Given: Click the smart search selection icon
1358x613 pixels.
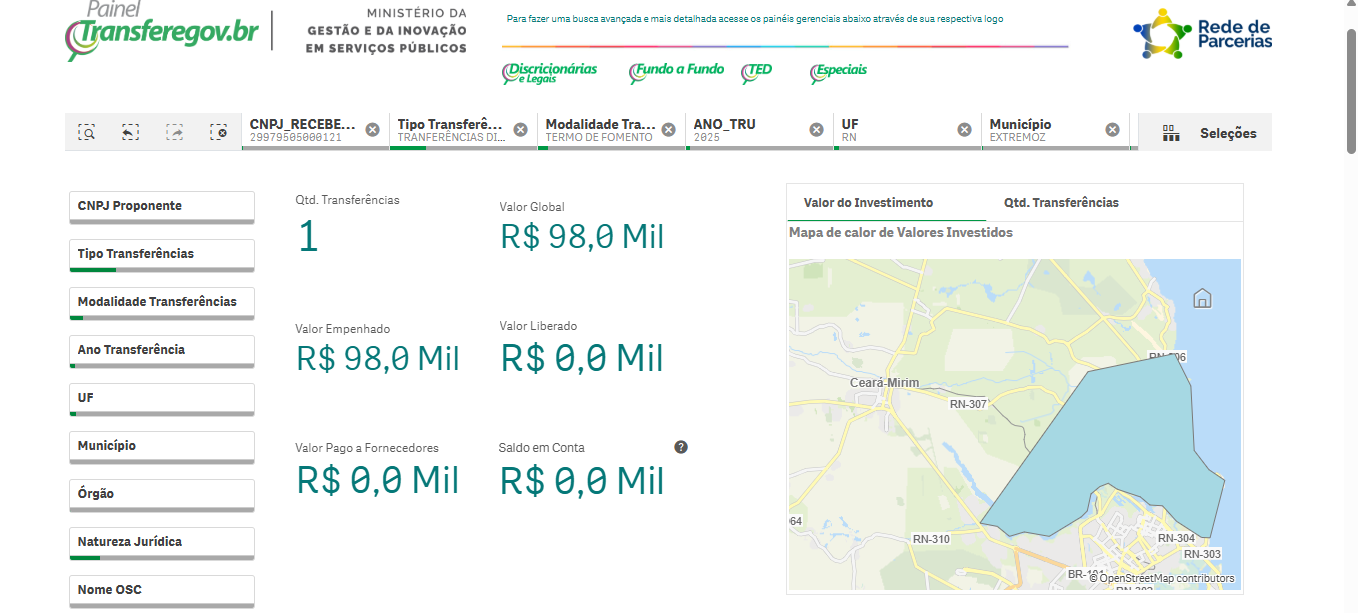Looking at the screenshot, I should (x=87, y=132).
